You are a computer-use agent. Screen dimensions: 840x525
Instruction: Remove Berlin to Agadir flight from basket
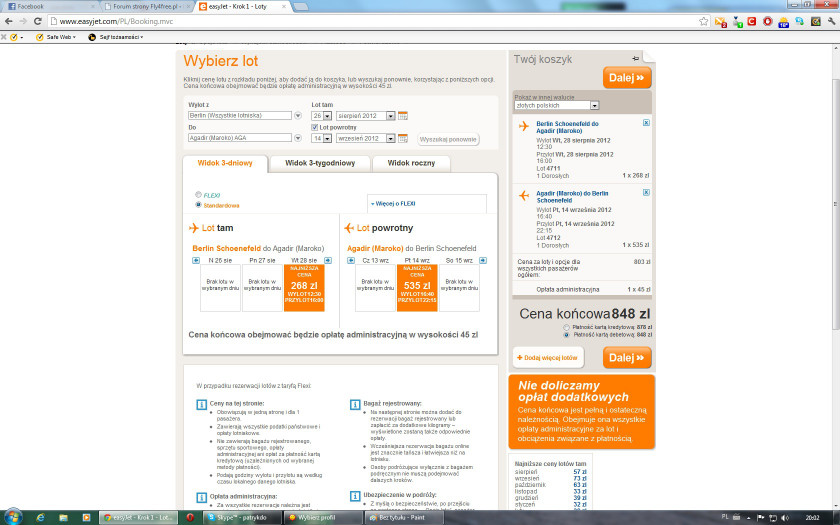pos(646,123)
